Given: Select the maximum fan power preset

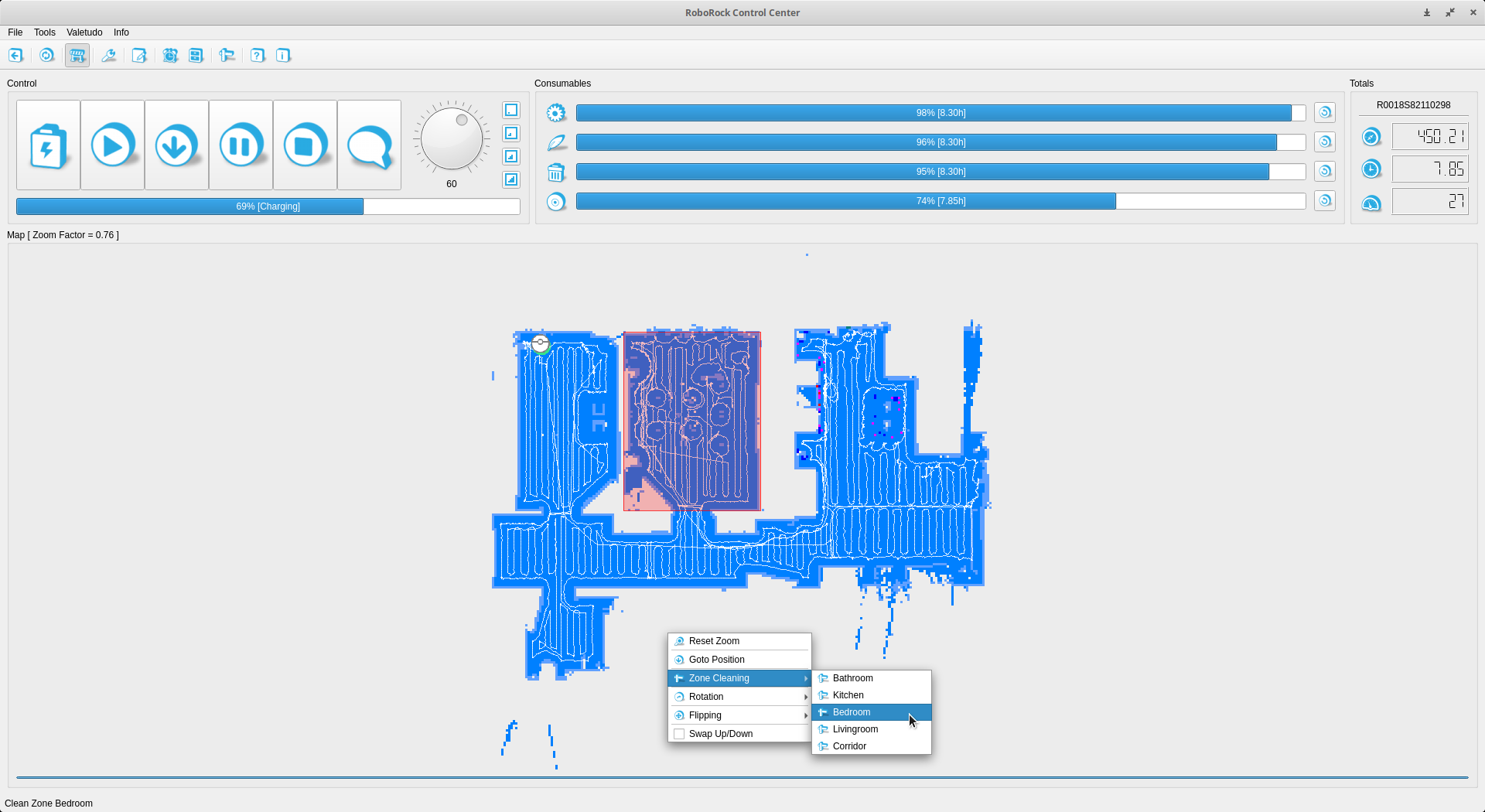Looking at the screenshot, I should (x=511, y=179).
